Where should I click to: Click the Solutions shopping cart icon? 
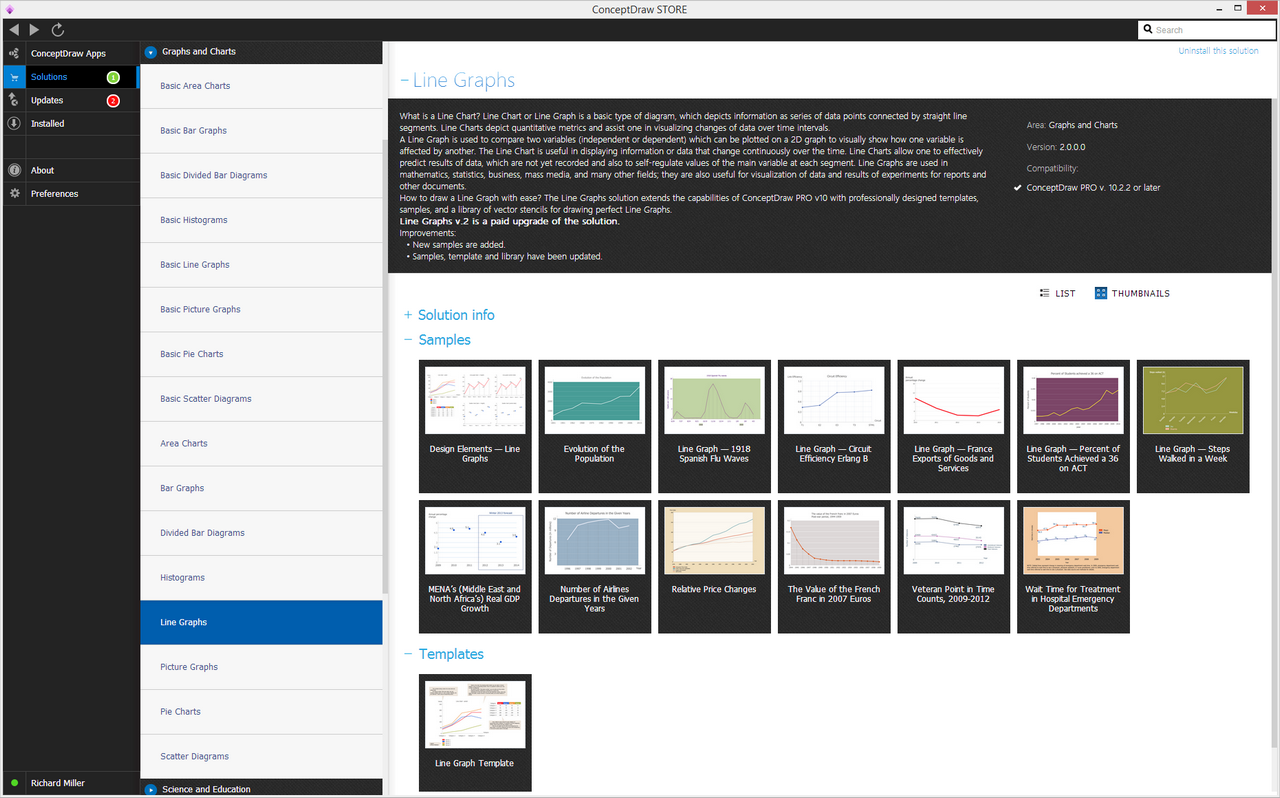14,77
